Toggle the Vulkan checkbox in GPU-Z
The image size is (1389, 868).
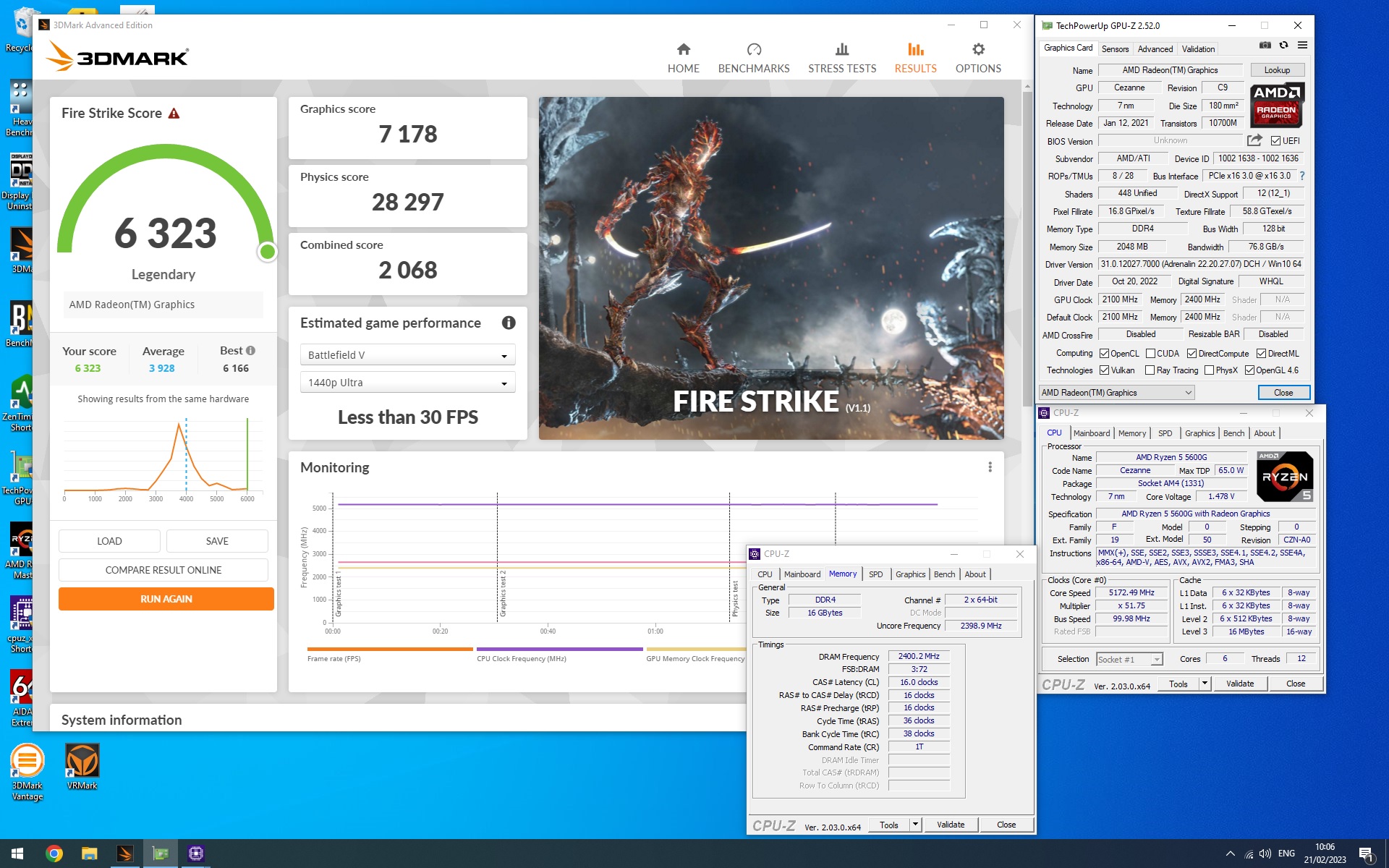click(1104, 370)
